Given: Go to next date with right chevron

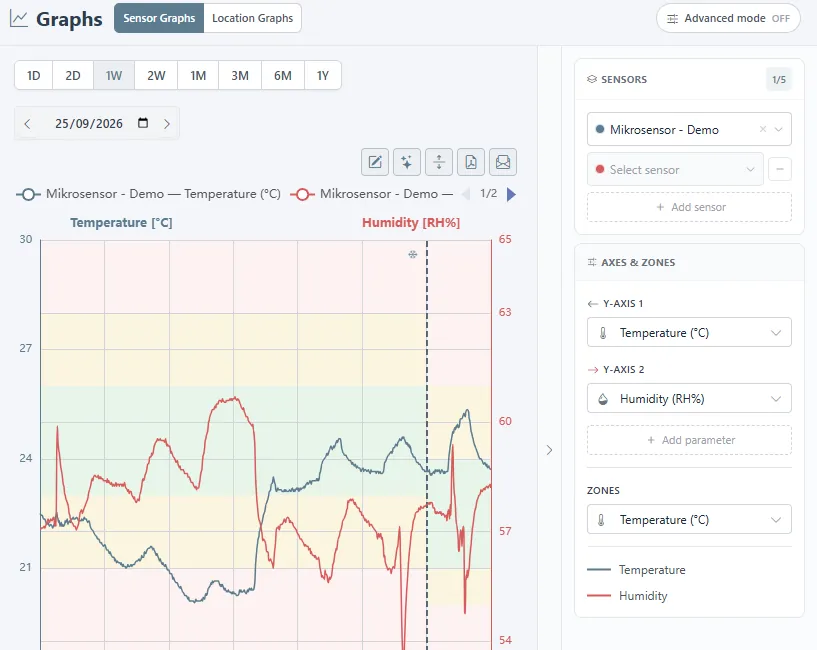Looking at the screenshot, I should [x=167, y=124].
